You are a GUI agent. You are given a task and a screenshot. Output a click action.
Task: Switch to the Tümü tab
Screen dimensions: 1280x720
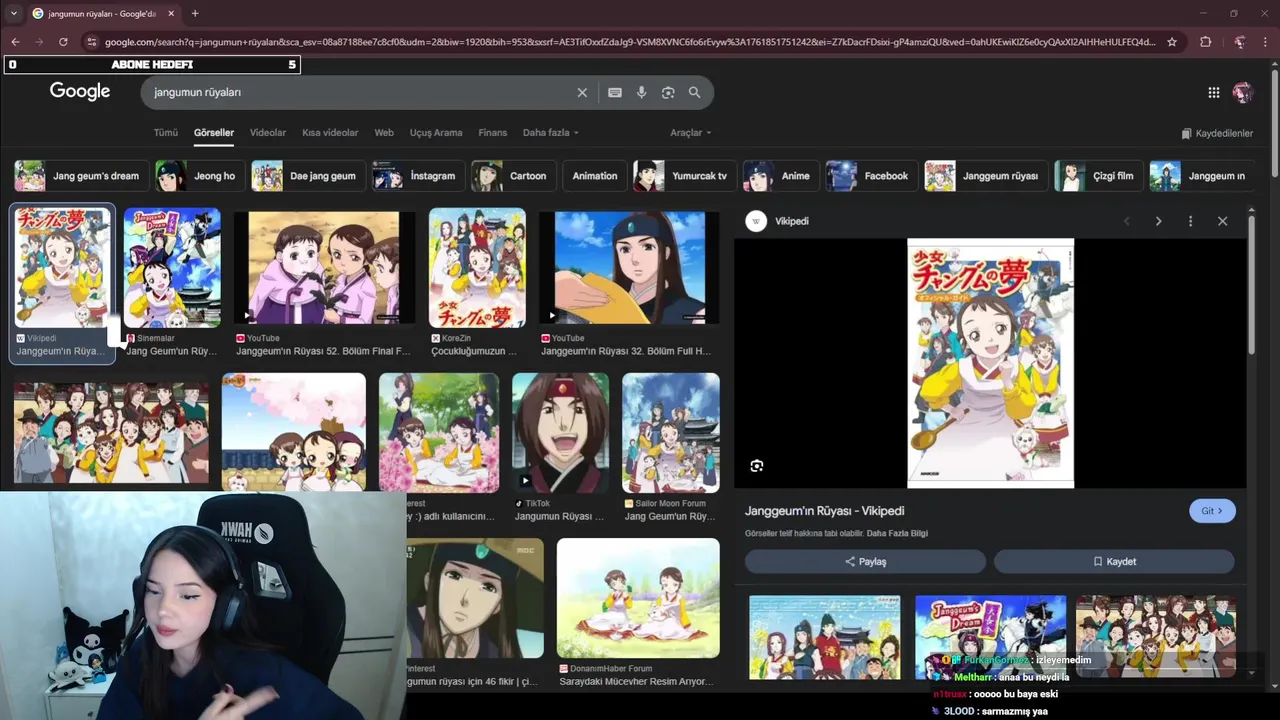click(165, 132)
